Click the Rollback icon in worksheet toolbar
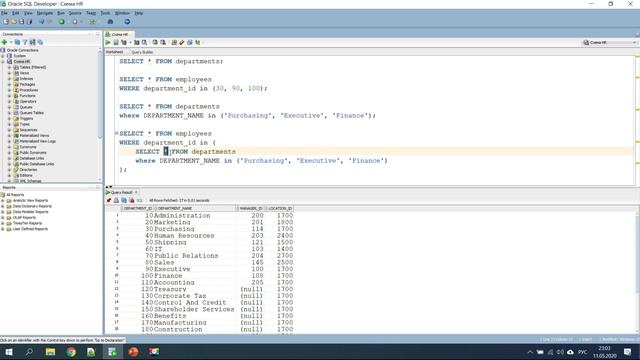640x360 pixels. (x=163, y=42)
